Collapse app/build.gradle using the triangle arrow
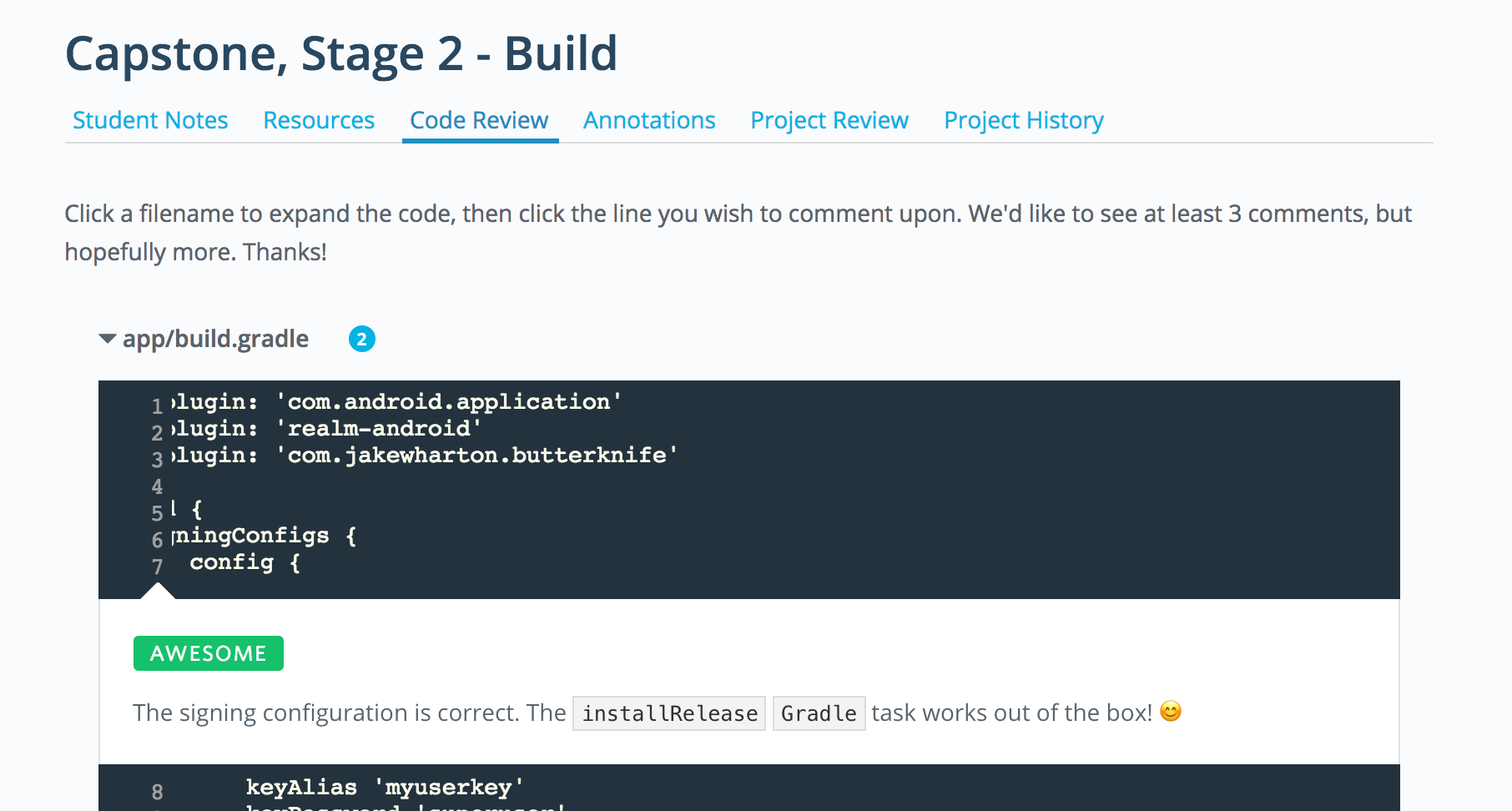The image size is (1512, 811). tap(107, 339)
